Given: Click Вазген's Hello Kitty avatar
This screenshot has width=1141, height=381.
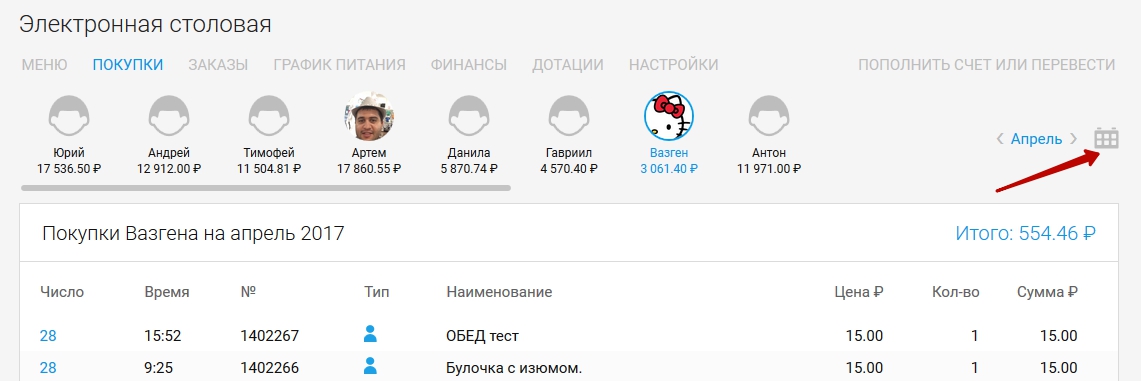Looking at the screenshot, I should tap(669, 116).
